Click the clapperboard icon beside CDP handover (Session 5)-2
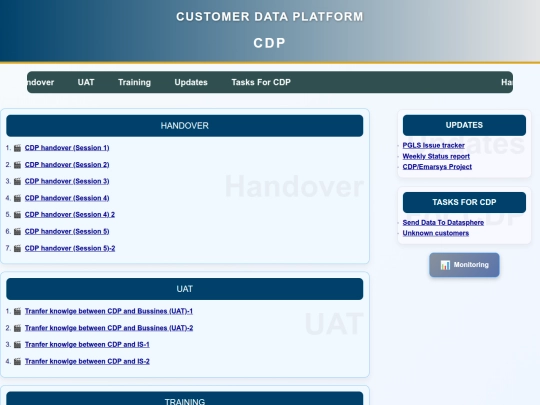This screenshot has height=405, width=540. click(x=18, y=249)
